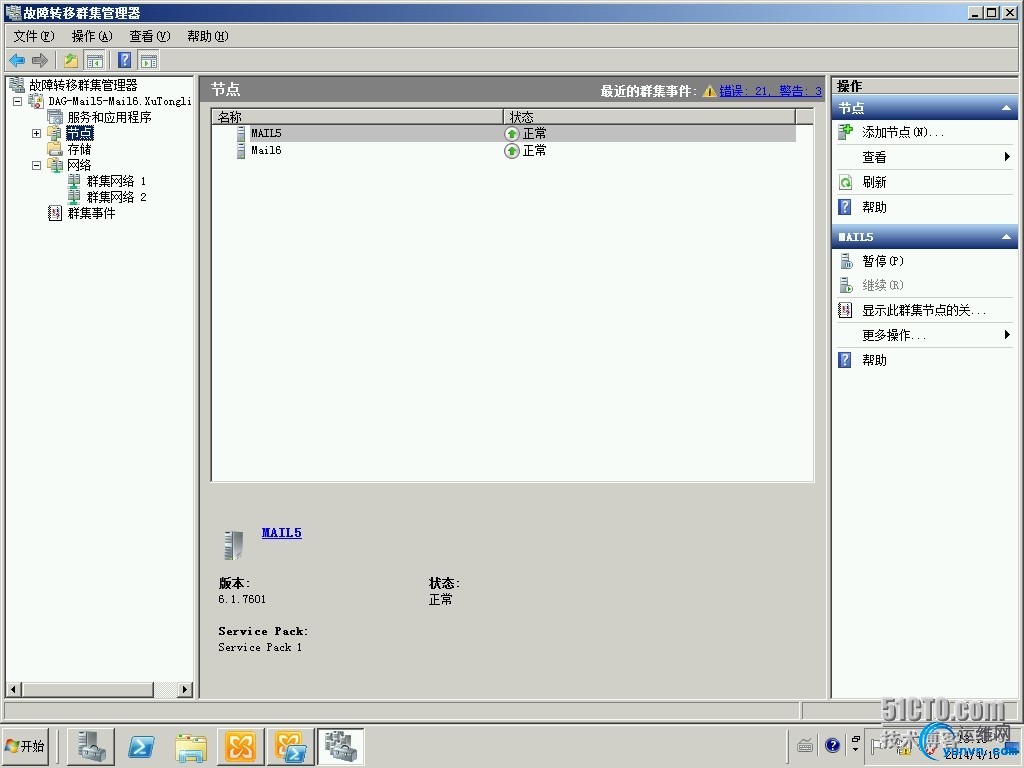Click the keyboard icon in system tray
The height and width of the screenshot is (768, 1024).
pos(805,745)
